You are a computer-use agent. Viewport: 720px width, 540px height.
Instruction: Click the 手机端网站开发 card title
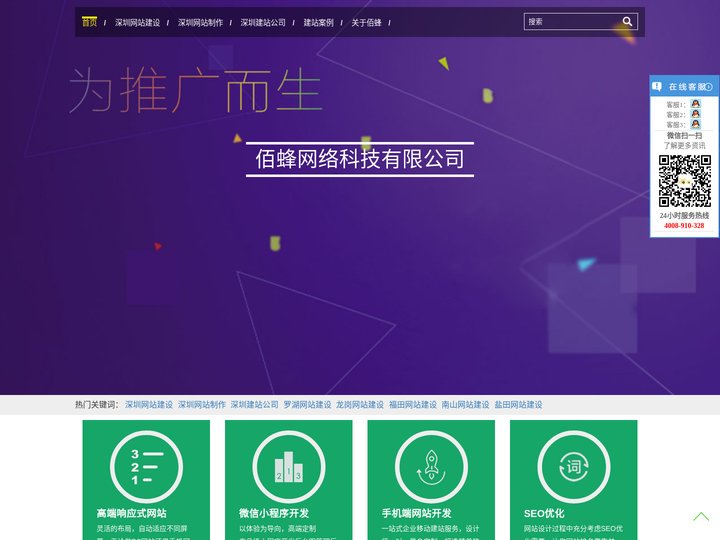click(416, 513)
